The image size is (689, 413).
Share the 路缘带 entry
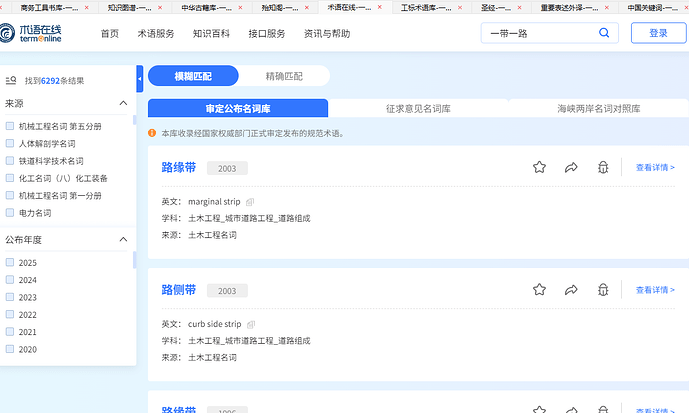[x=571, y=167]
